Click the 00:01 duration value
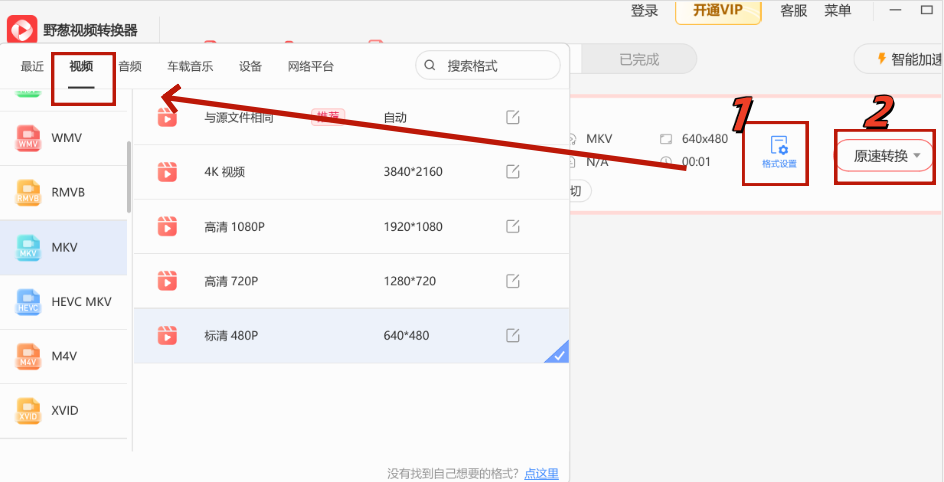 click(x=696, y=162)
